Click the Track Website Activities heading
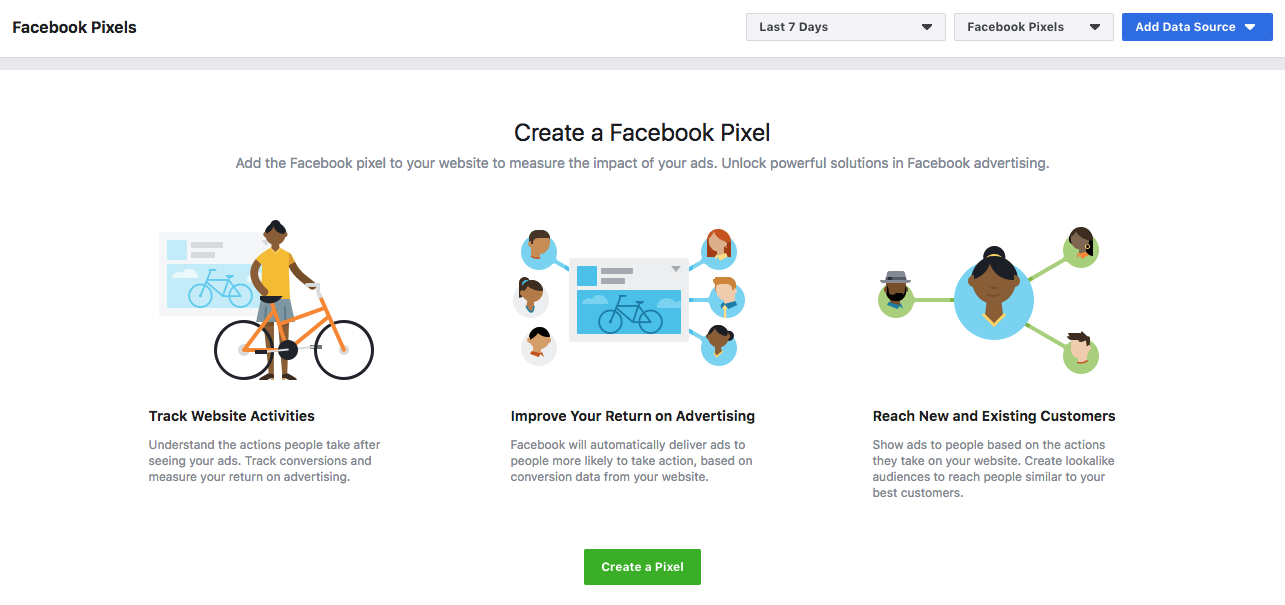Screen dimensions: 1285x605 coord(232,416)
